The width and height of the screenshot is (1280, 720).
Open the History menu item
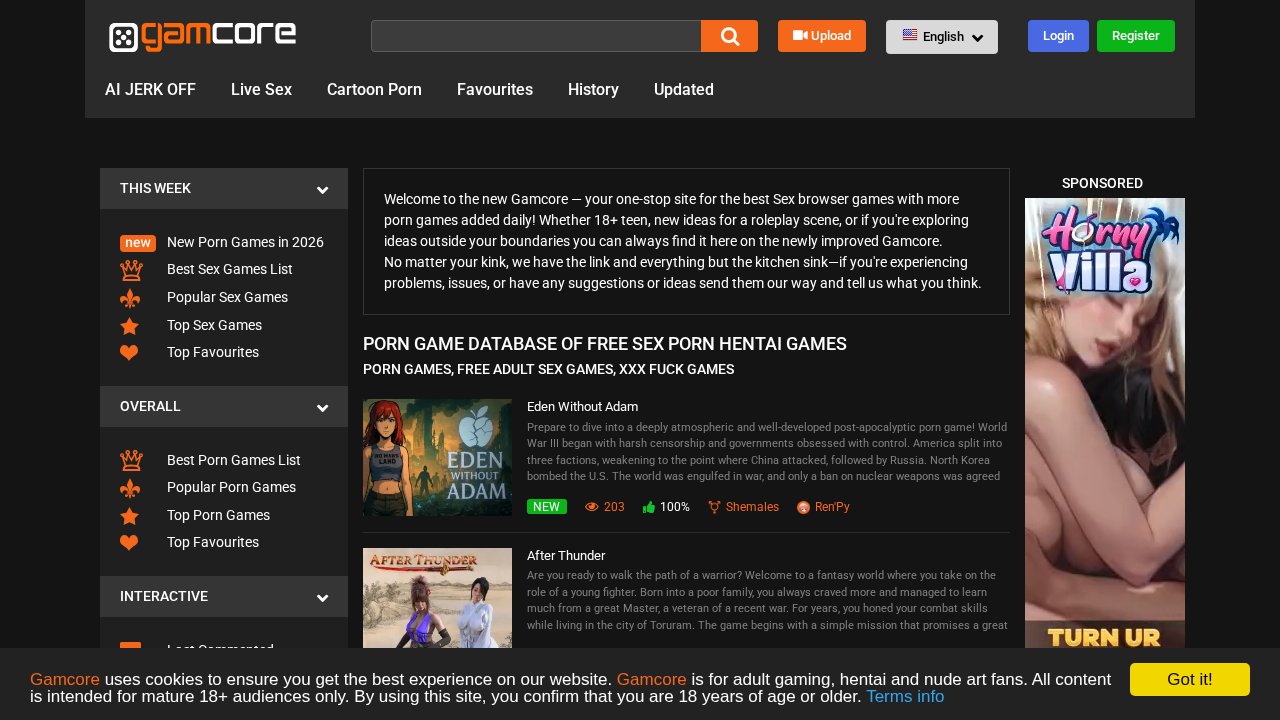click(593, 90)
